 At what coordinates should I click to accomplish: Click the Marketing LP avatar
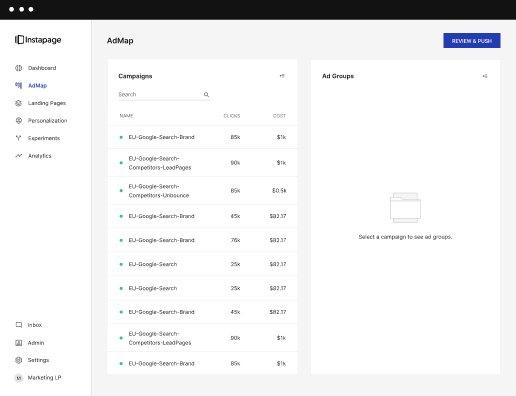pos(19,378)
